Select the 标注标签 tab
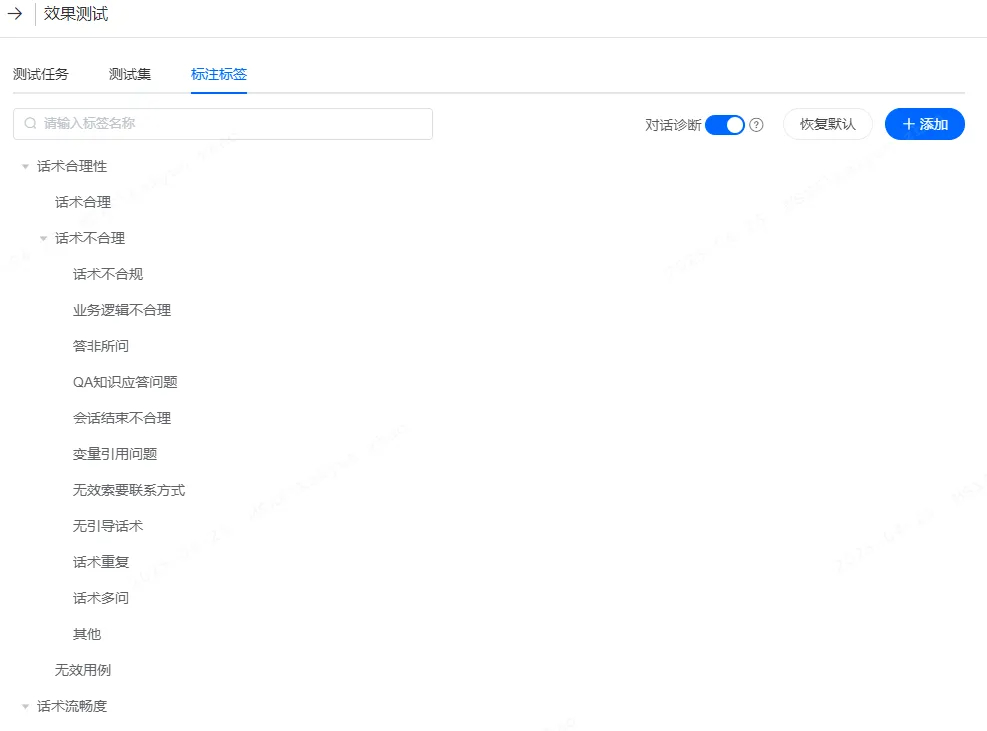Image resolution: width=987 pixels, height=731 pixels. 218,73
